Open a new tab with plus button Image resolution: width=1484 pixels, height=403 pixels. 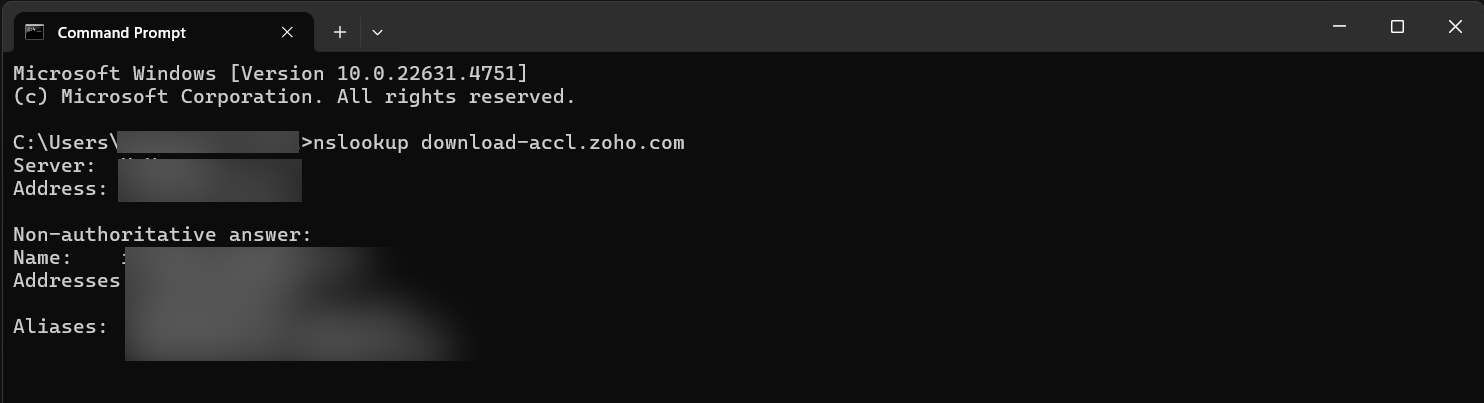click(340, 32)
